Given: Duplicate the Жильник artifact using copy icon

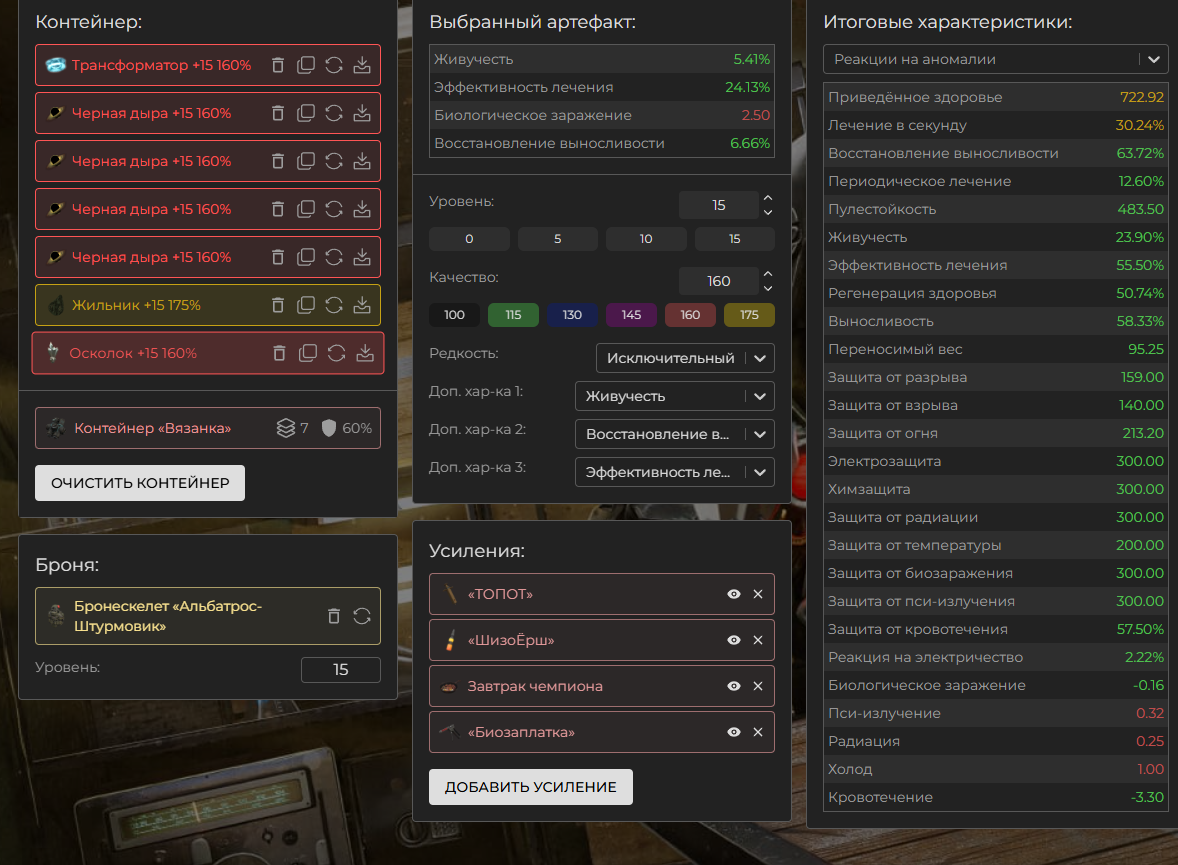Looking at the screenshot, I should pos(306,305).
